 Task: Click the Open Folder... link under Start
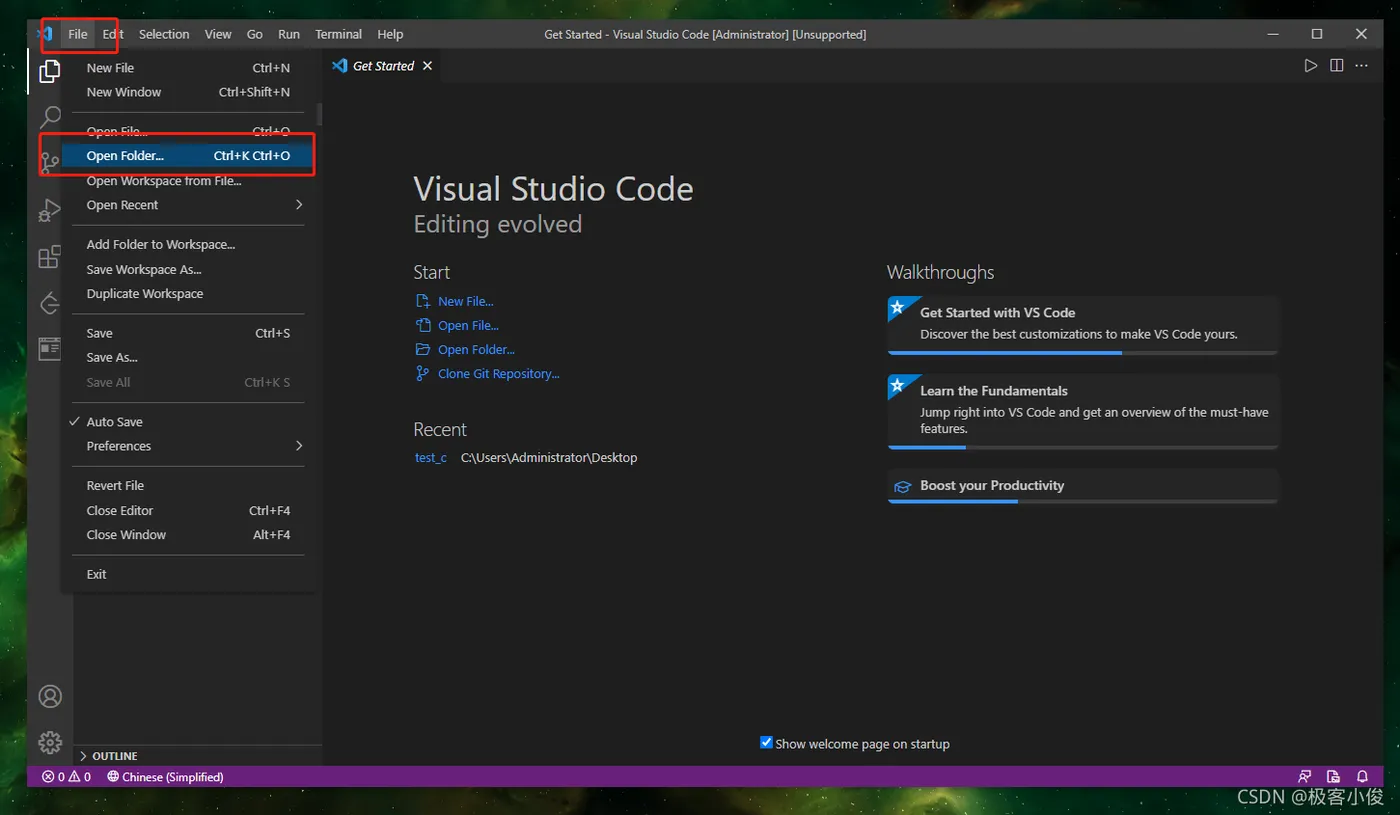[476, 349]
